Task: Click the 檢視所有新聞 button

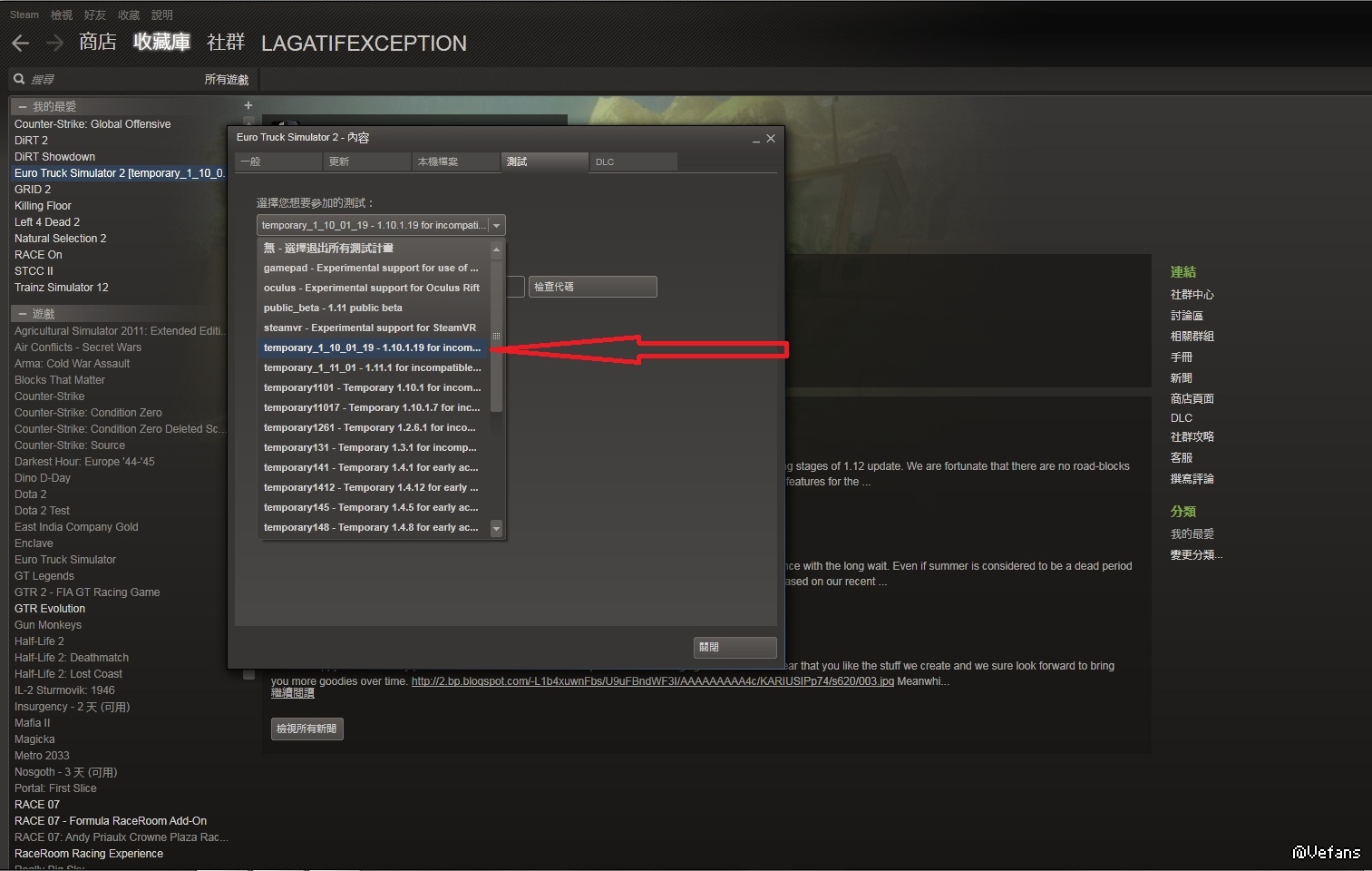Action: point(307,729)
